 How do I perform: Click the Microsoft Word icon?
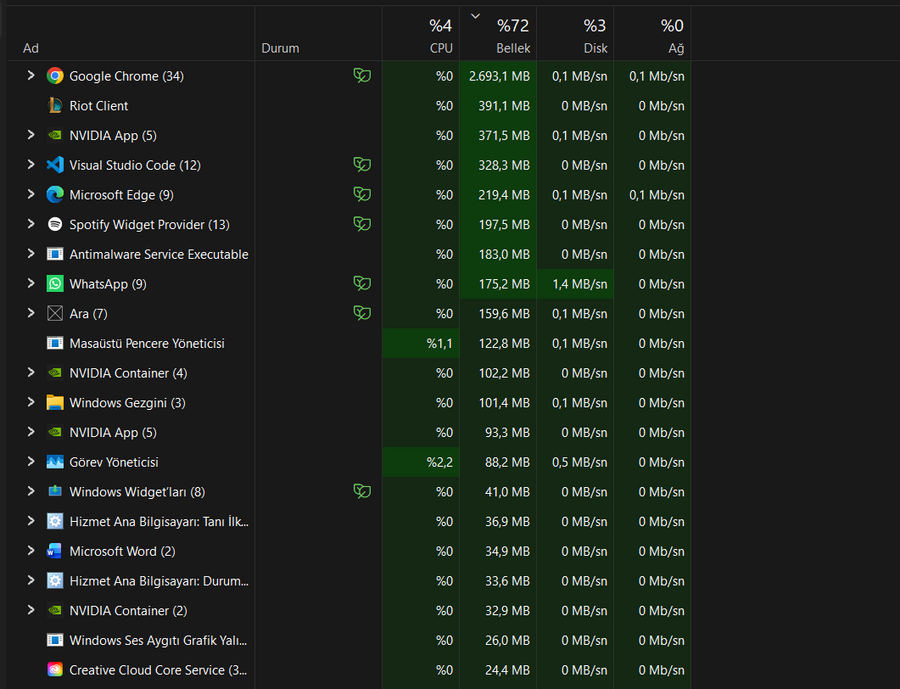click(54, 551)
